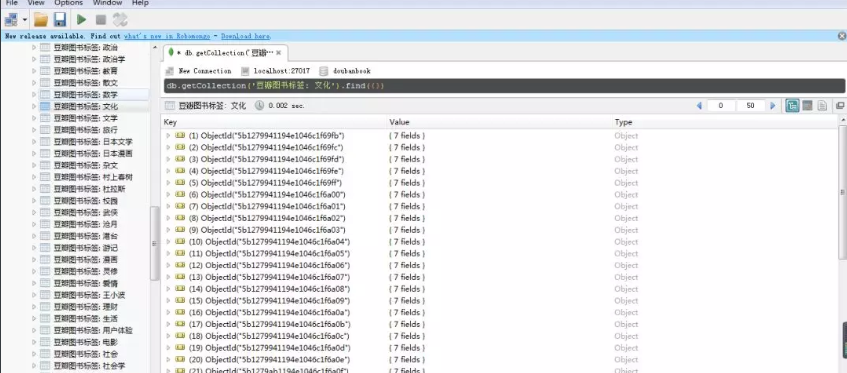Image resolution: width=847 pixels, height=373 pixels.
Task: Click the New Connection label icon
Action: [170, 71]
